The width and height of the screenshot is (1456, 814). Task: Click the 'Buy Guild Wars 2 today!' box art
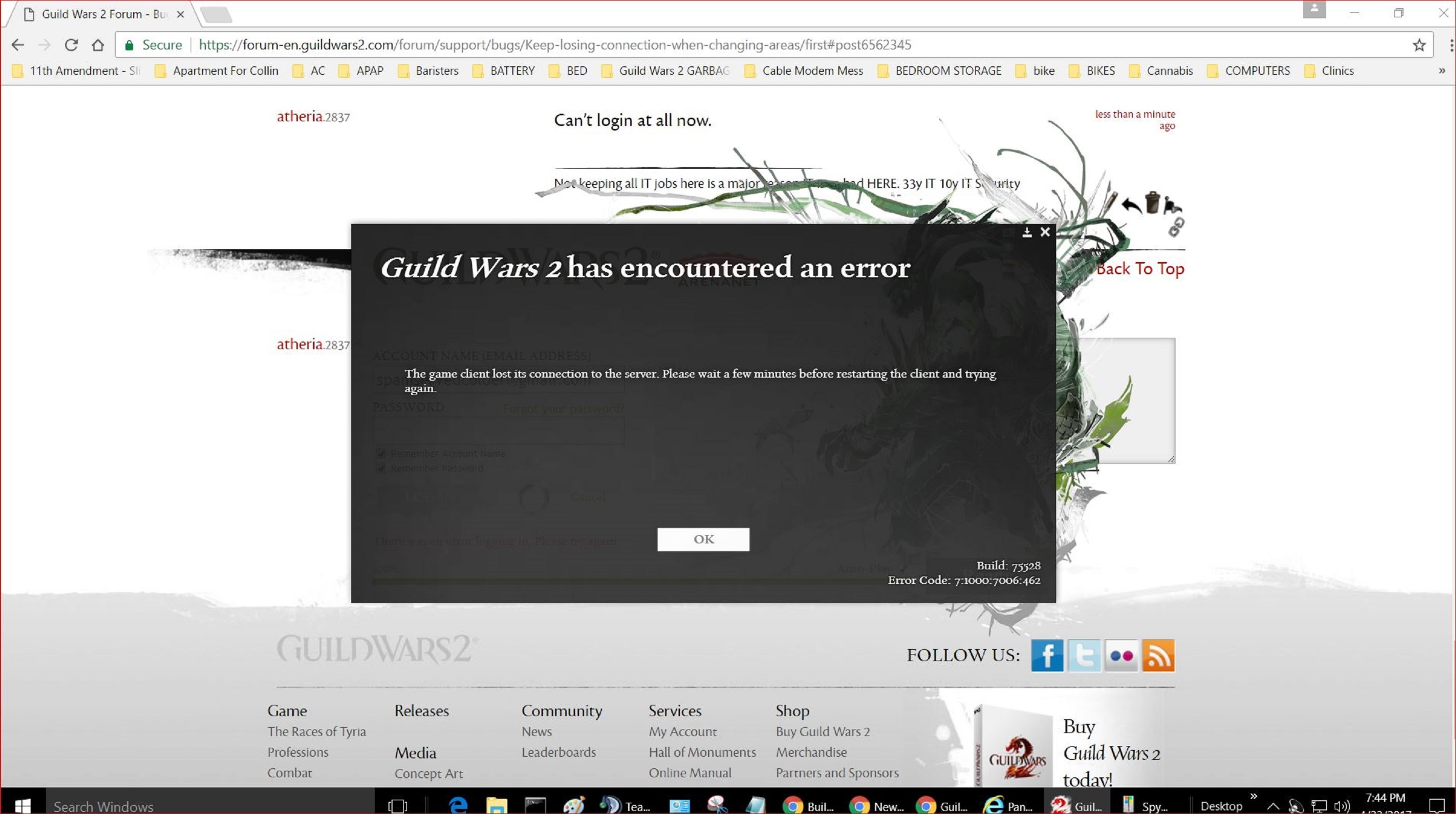coord(1013,746)
